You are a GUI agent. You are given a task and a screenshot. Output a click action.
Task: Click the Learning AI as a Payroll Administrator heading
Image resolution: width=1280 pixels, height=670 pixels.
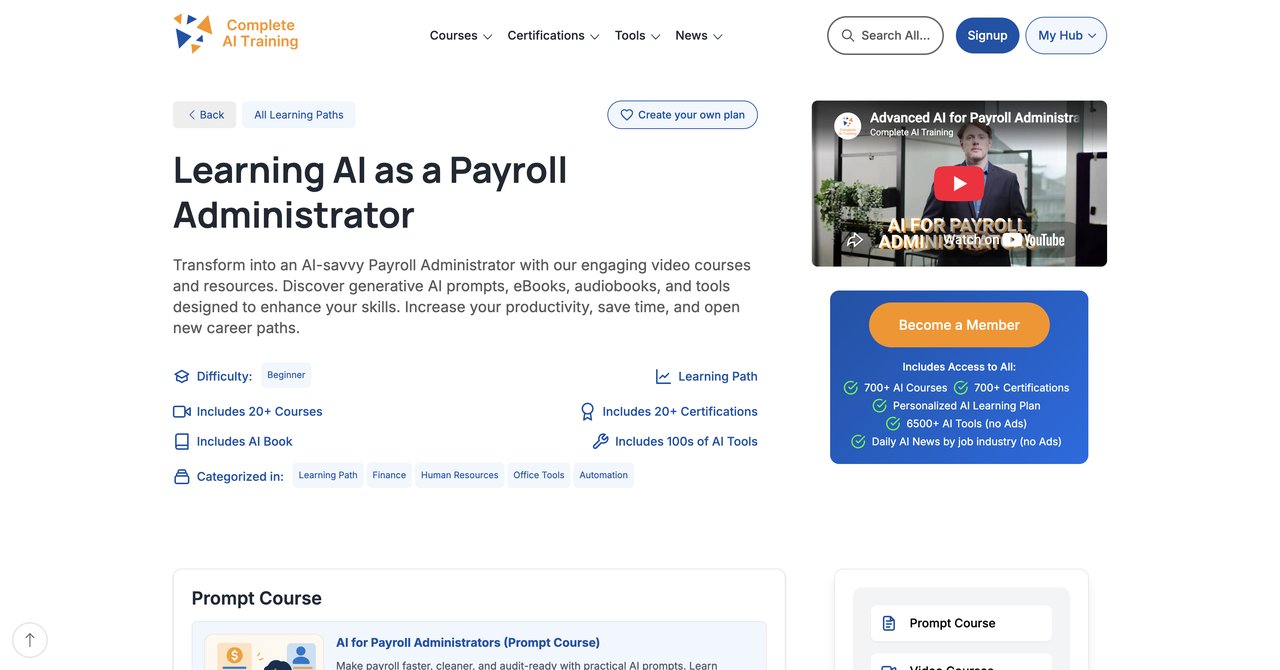370,192
